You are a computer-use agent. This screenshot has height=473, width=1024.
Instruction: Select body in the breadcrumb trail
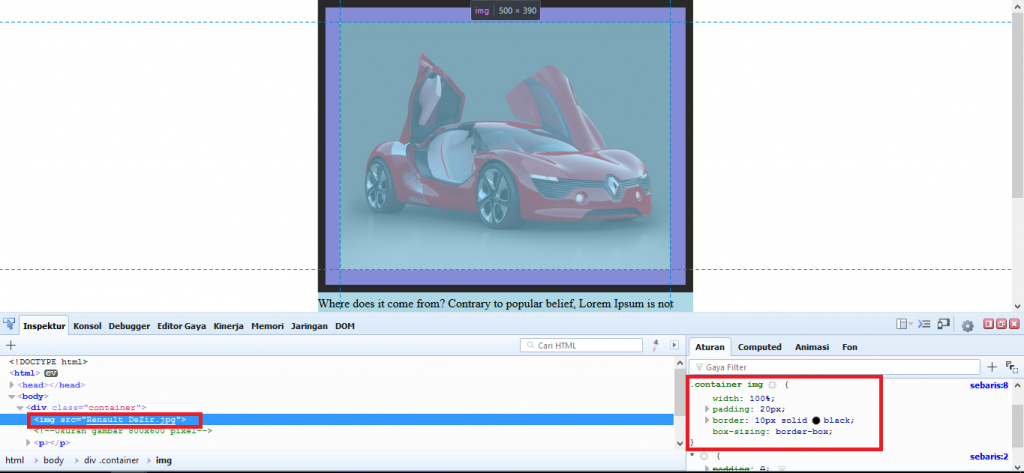click(54, 460)
